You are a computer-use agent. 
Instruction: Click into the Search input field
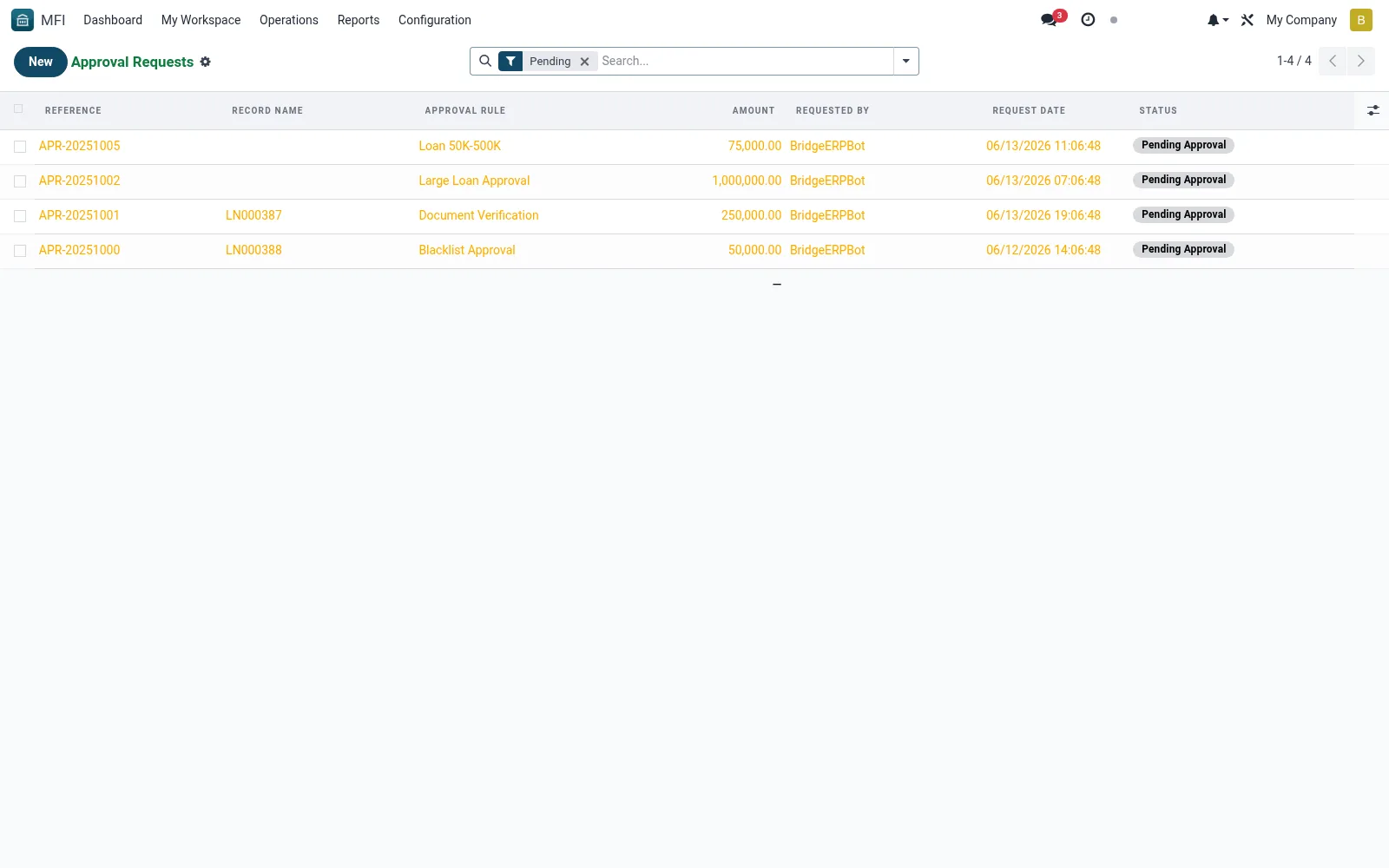coord(745,61)
